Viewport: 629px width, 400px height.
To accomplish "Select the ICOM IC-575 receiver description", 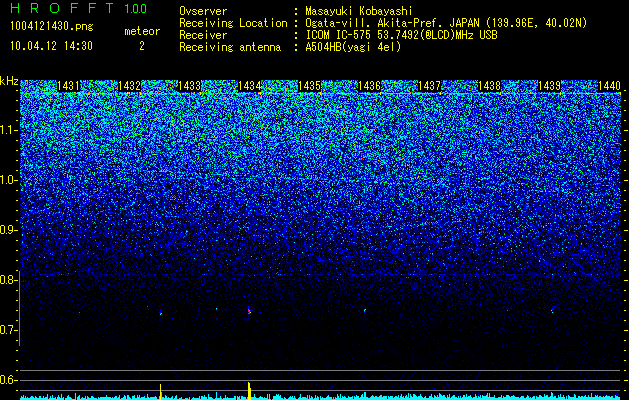I will (401, 35).
